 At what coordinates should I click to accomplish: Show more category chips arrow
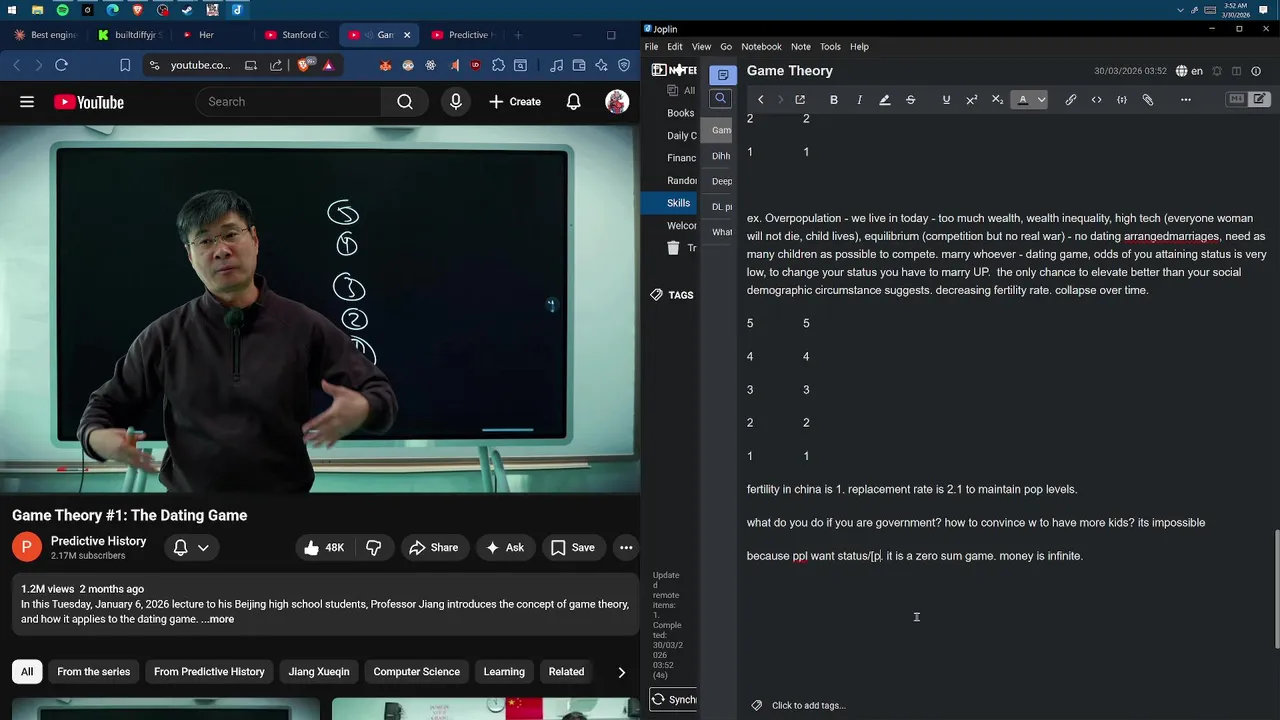tap(622, 672)
